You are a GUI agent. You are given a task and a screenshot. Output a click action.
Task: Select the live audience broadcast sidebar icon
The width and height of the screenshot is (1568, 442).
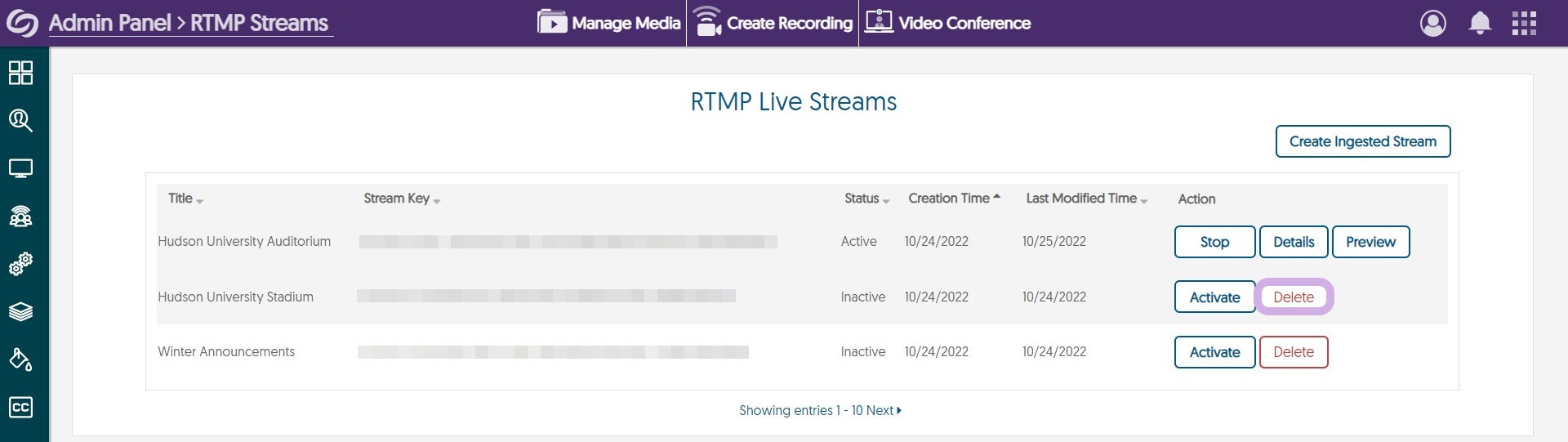(x=20, y=217)
